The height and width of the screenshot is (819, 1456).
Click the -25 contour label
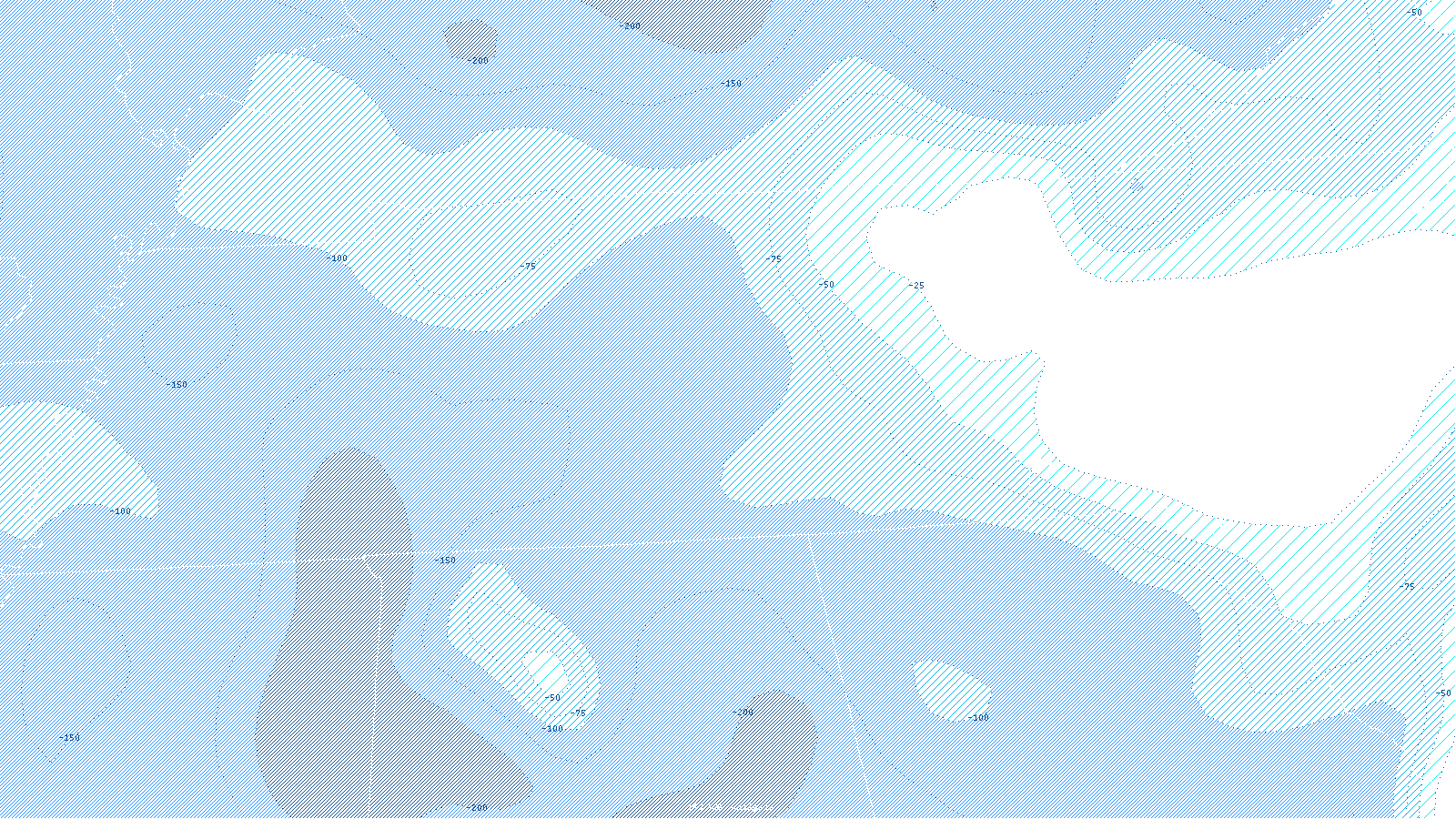coord(916,286)
